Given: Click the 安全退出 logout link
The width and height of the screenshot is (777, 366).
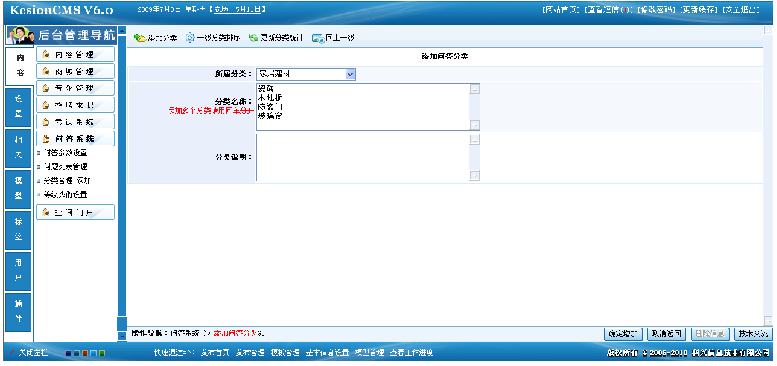Looking at the screenshot, I should (x=741, y=10).
